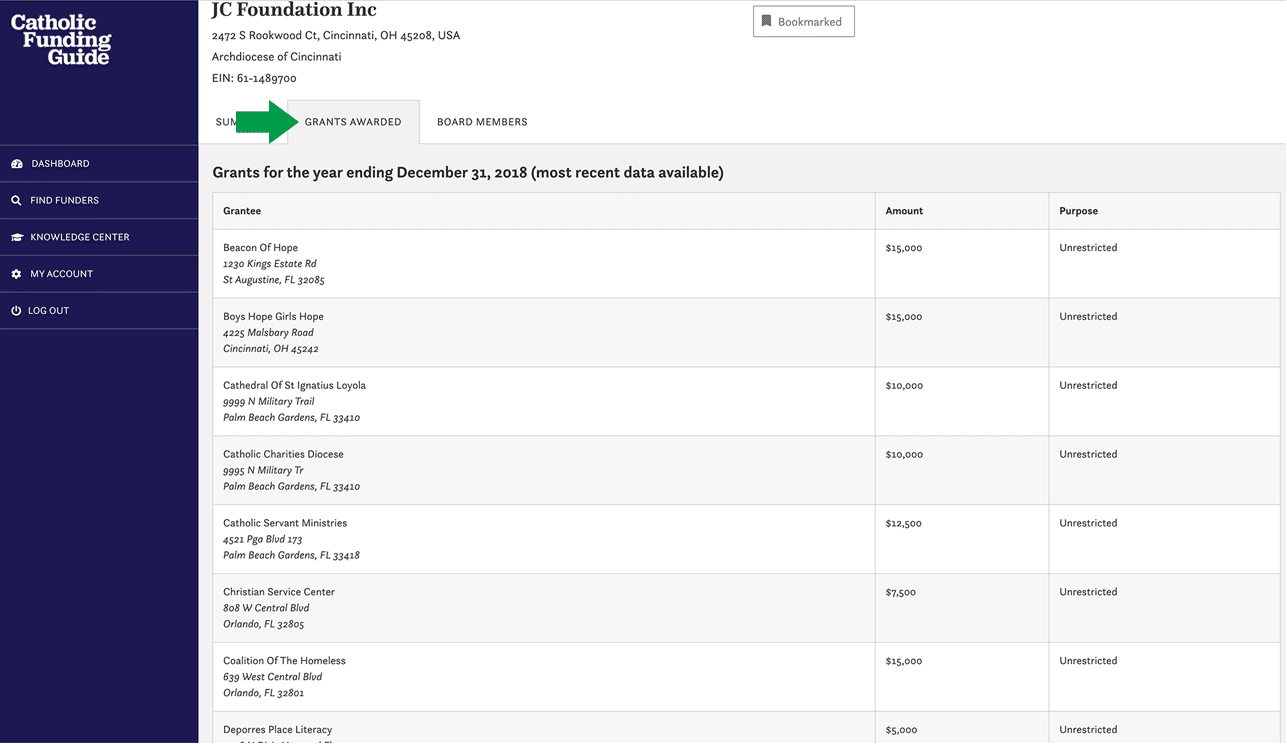Open the Catholic Funding Guide logo
1287x744 pixels.
(60, 40)
